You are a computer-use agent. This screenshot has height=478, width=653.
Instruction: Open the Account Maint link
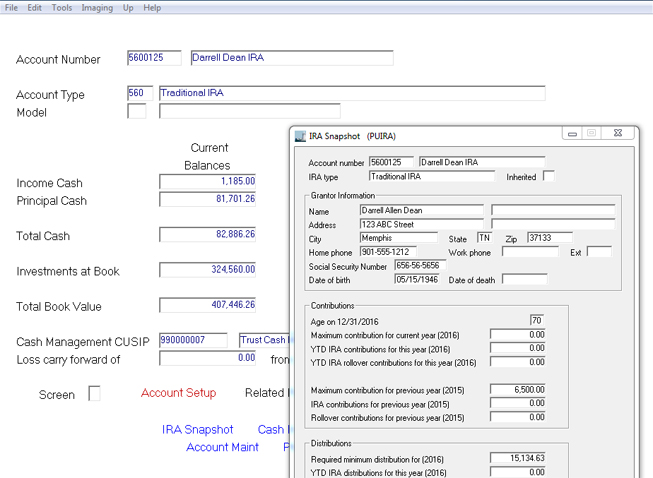(222, 447)
